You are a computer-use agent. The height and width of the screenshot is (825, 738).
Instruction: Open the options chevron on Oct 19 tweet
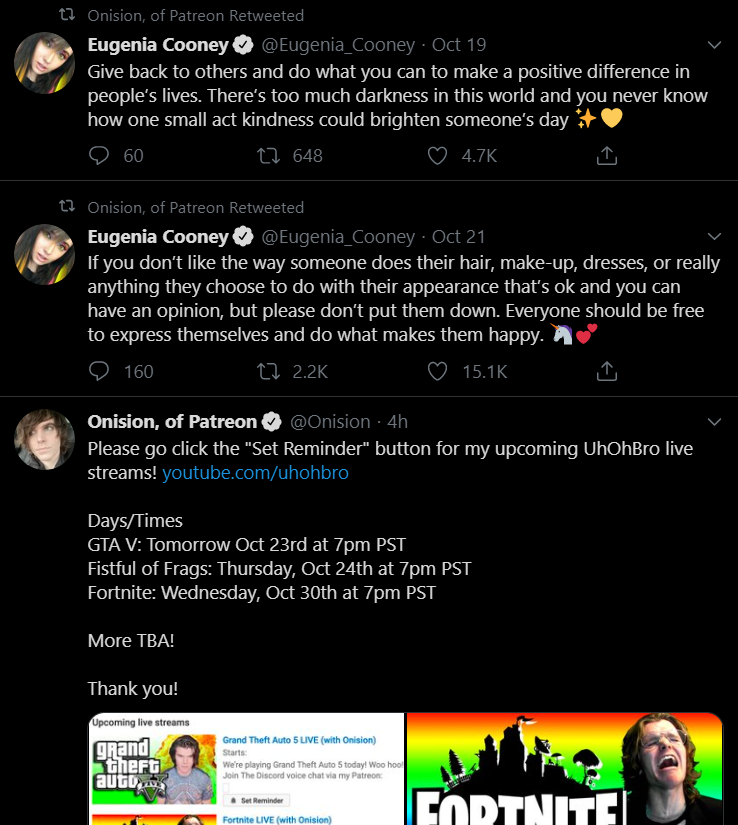tap(714, 45)
